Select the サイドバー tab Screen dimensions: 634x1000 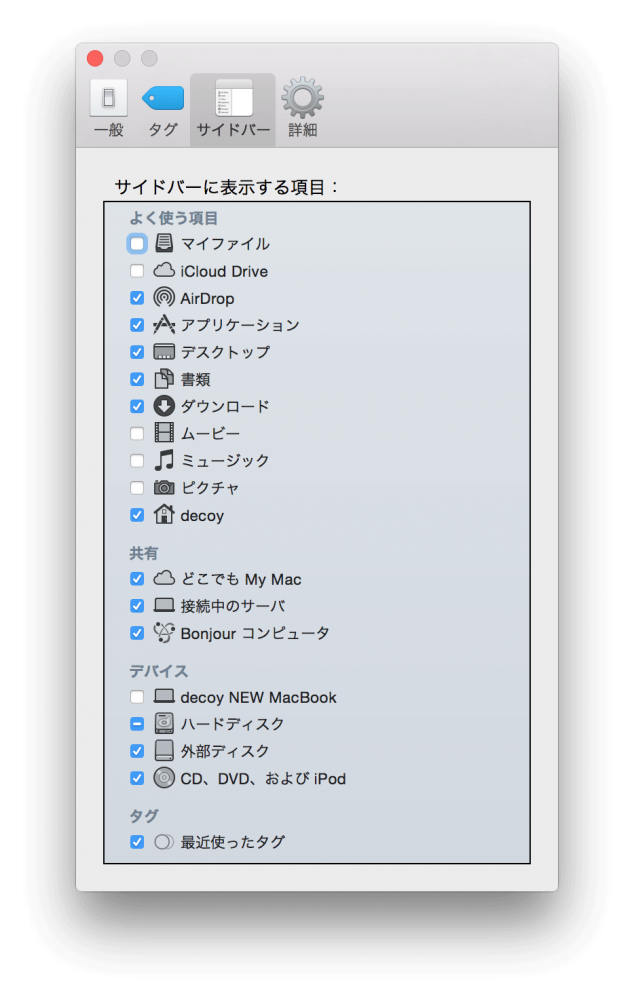click(x=233, y=109)
